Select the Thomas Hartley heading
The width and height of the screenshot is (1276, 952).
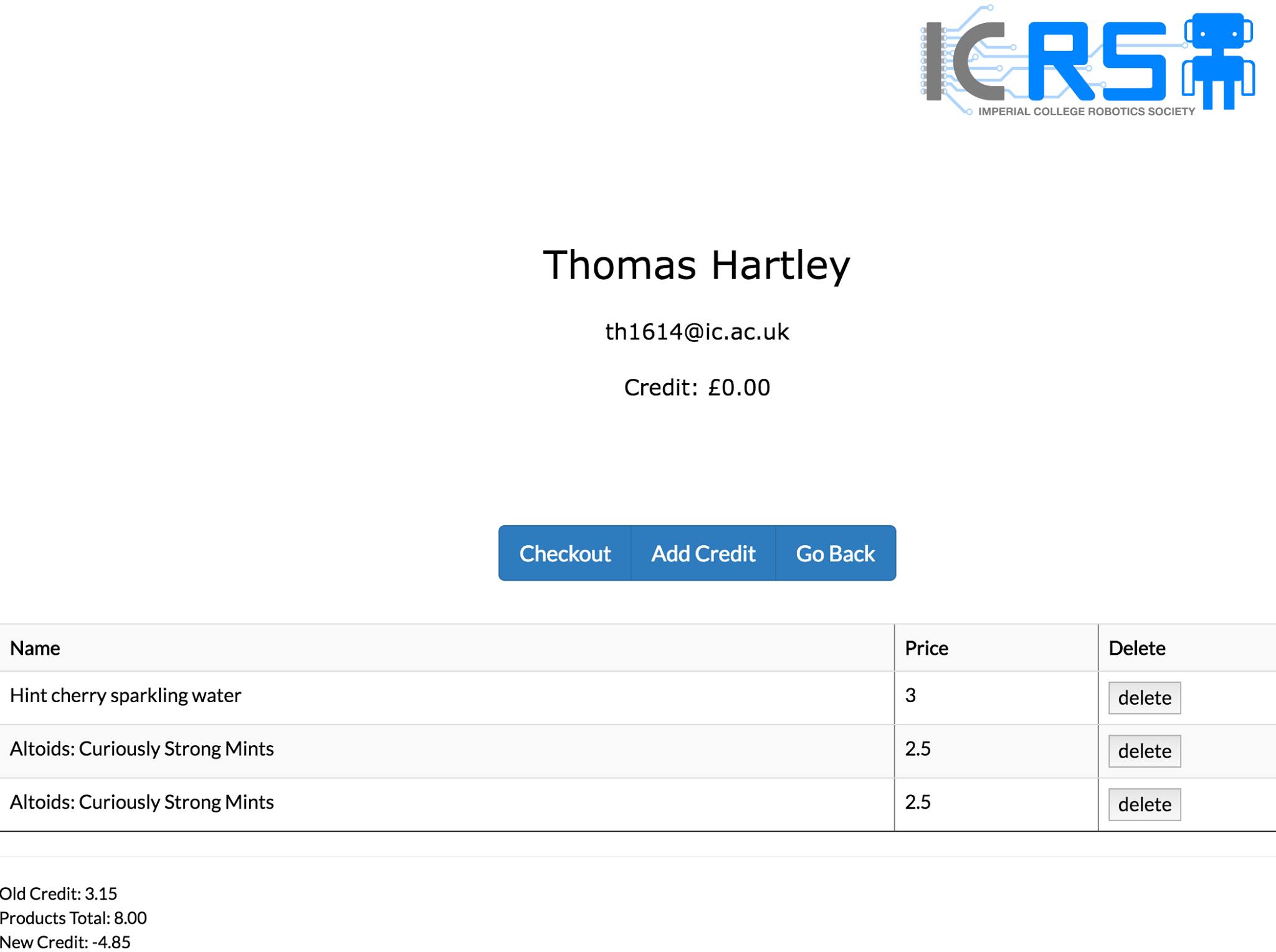(696, 265)
